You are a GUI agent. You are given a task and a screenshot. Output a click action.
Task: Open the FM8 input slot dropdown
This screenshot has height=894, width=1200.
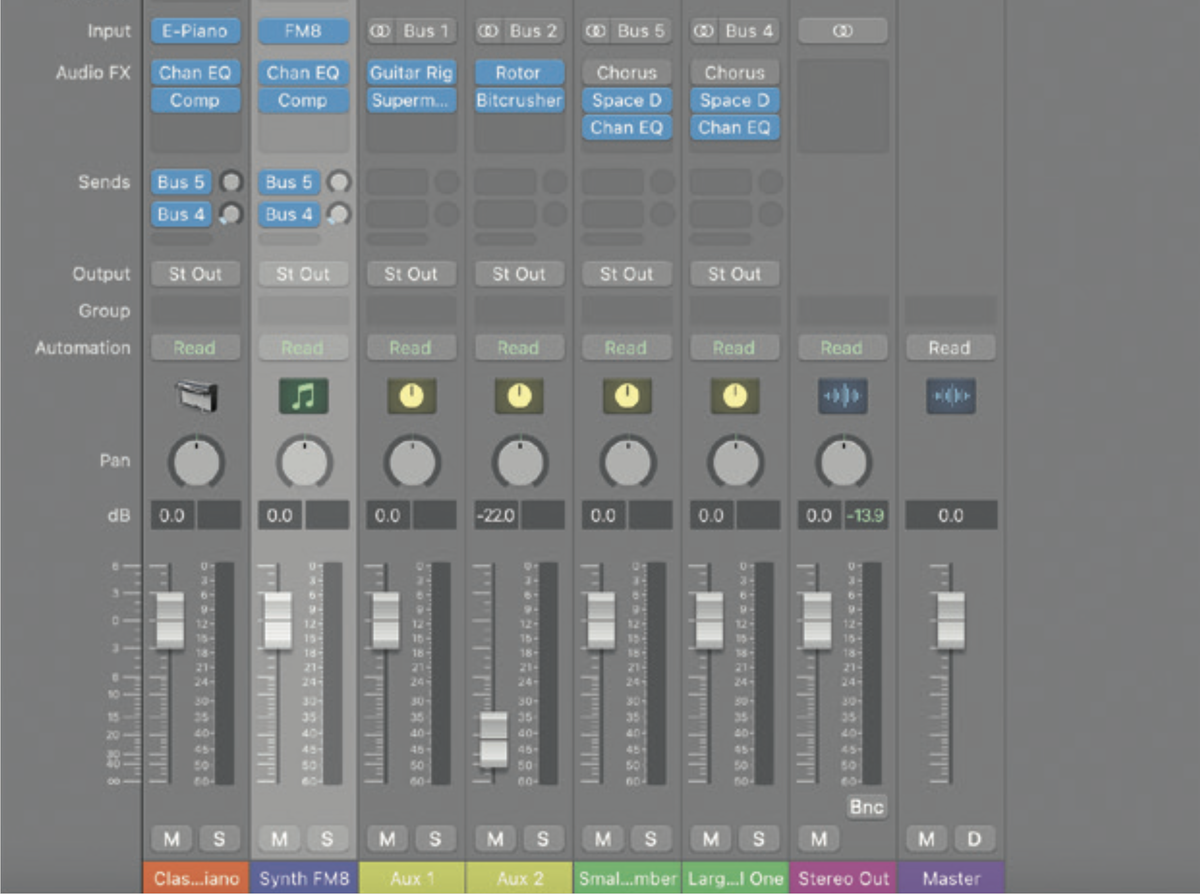(303, 31)
